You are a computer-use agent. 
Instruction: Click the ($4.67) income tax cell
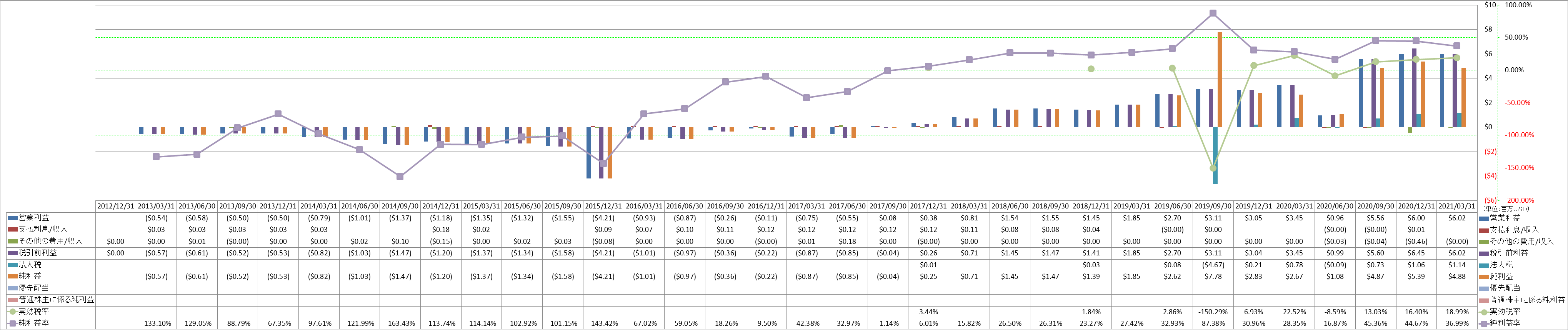pyautogui.click(x=1213, y=265)
